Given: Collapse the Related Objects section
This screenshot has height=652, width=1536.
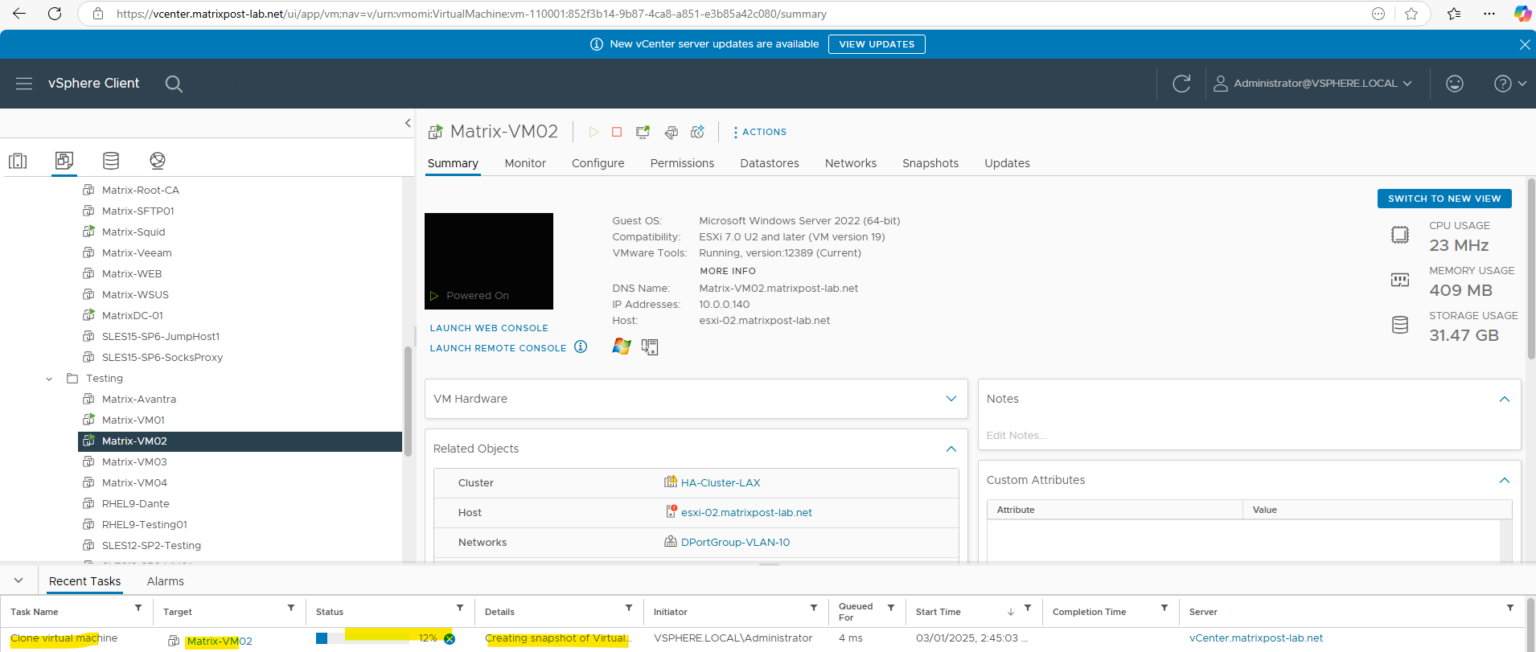Looking at the screenshot, I should click(951, 448).
